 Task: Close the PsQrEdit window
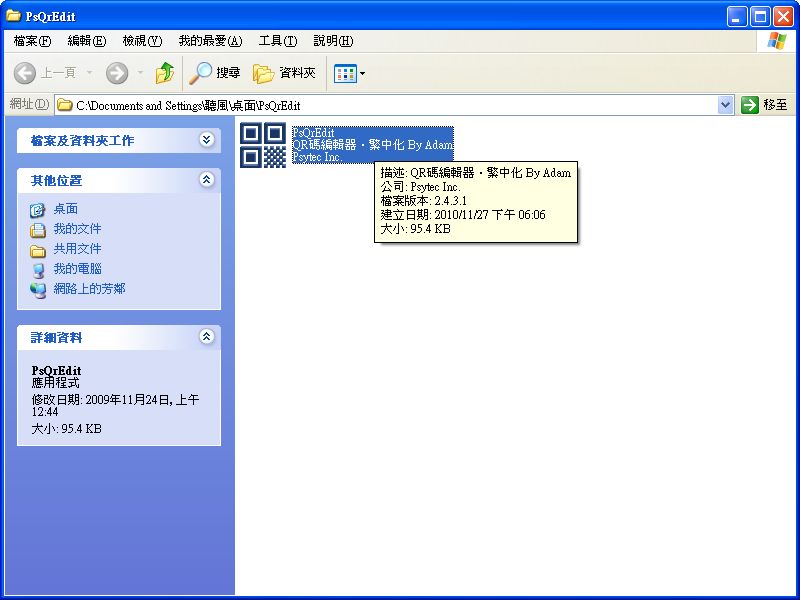[x=783, y=17]
